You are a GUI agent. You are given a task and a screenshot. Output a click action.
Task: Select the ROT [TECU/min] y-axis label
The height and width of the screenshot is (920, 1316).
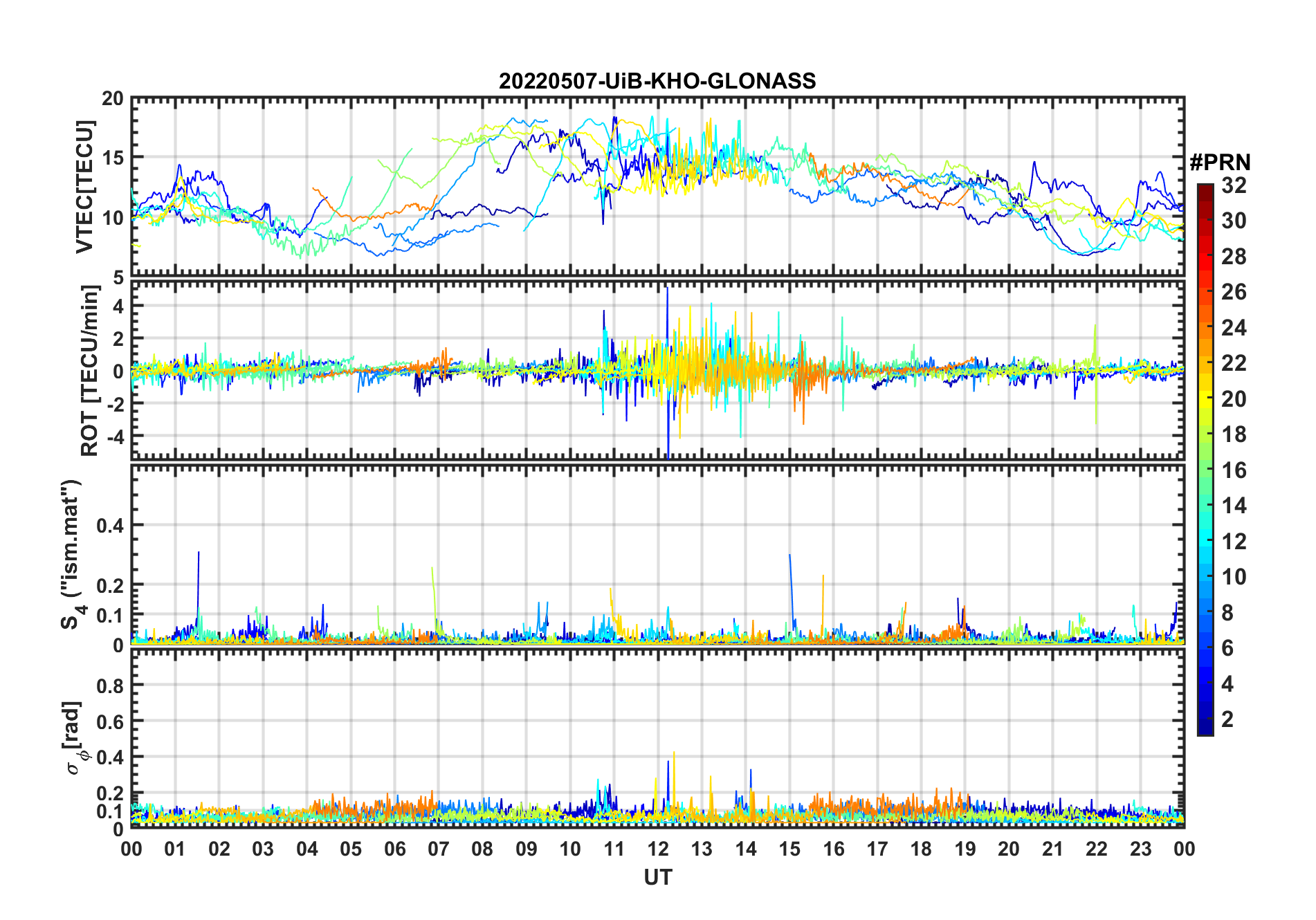tap(89, 371)
